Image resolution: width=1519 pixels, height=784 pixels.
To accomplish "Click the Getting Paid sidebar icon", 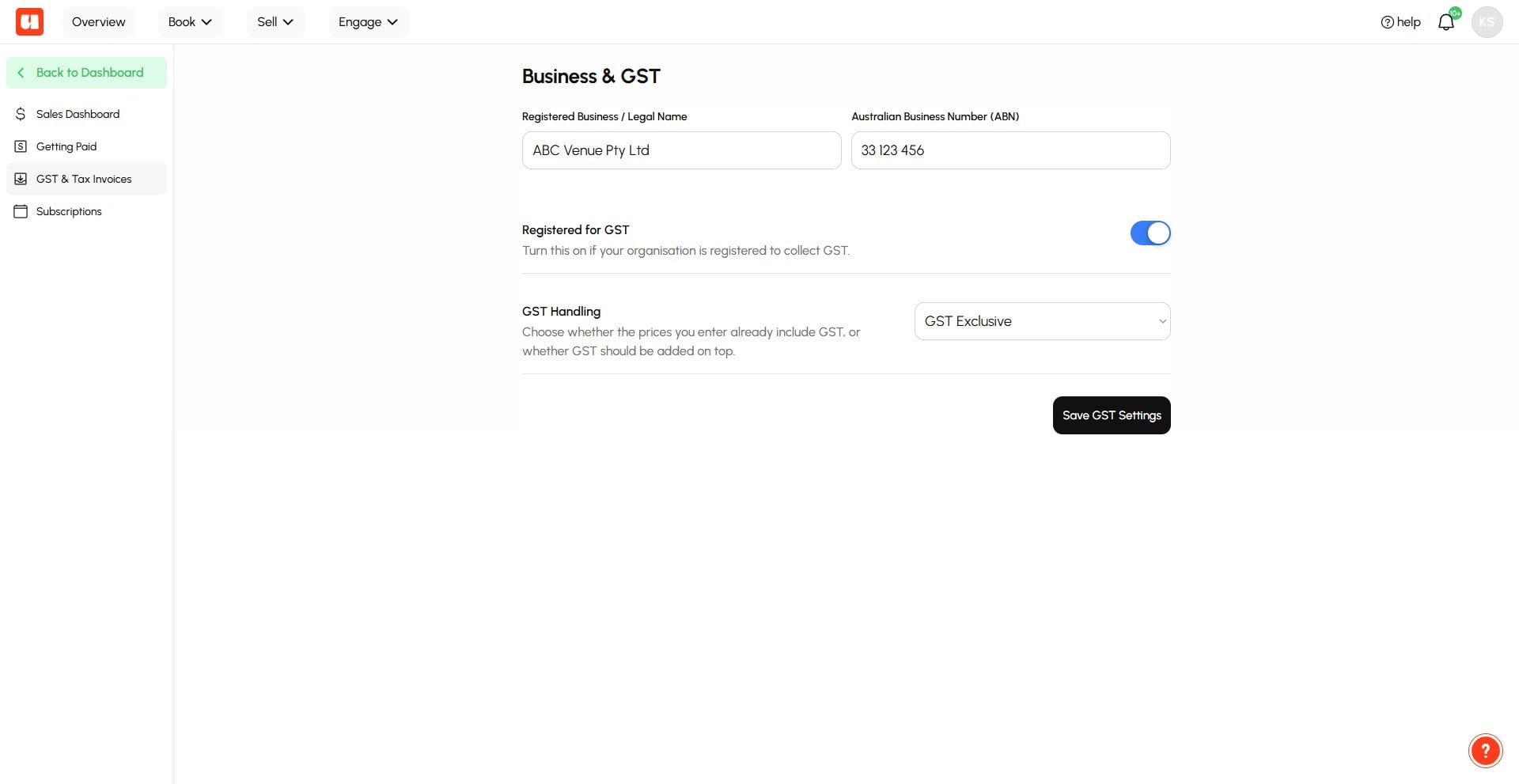I will coord(21,146).
